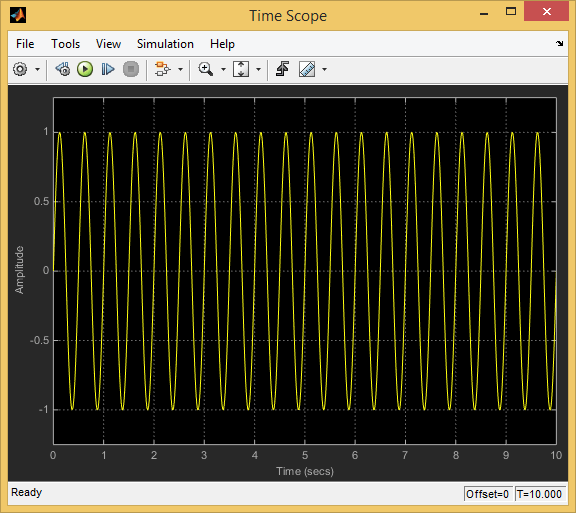Click the grayed stop simulation button
The image size is (576, 513).
point(131,69)
